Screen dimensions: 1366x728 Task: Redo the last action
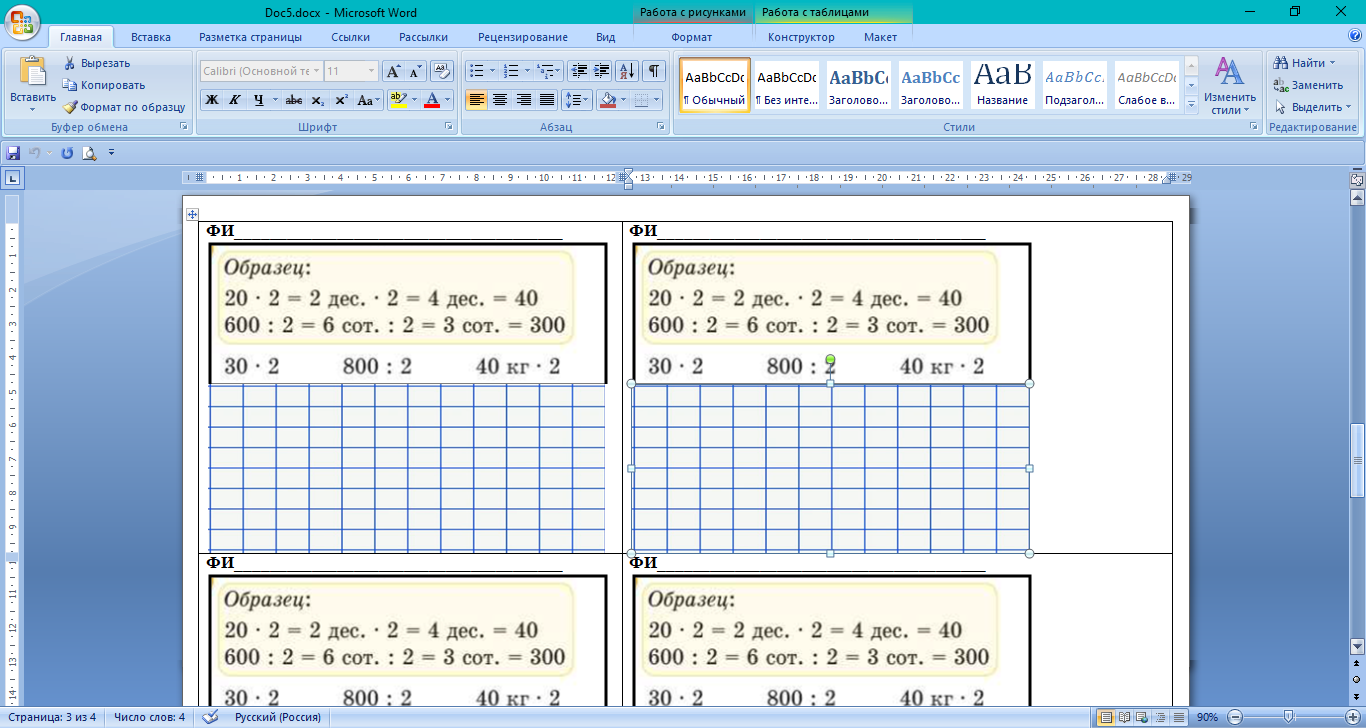(x=67, y=153)
